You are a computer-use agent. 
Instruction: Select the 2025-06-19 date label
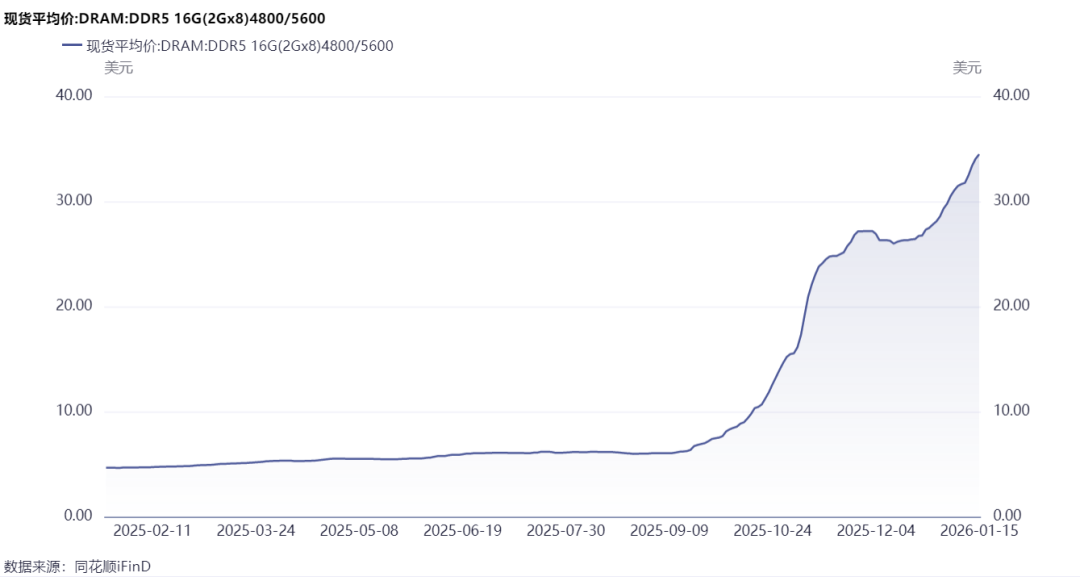462,531
